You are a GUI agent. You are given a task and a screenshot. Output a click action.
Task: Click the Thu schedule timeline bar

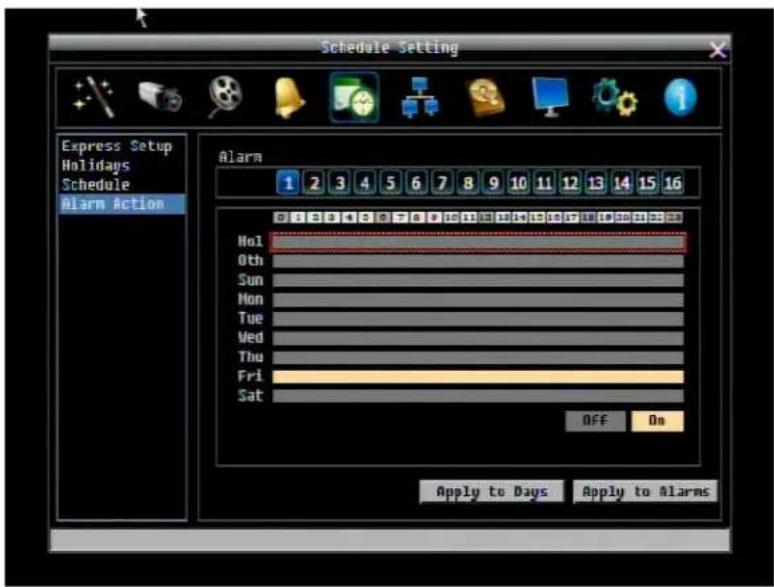pyautogui.click(x=478, y=357)
